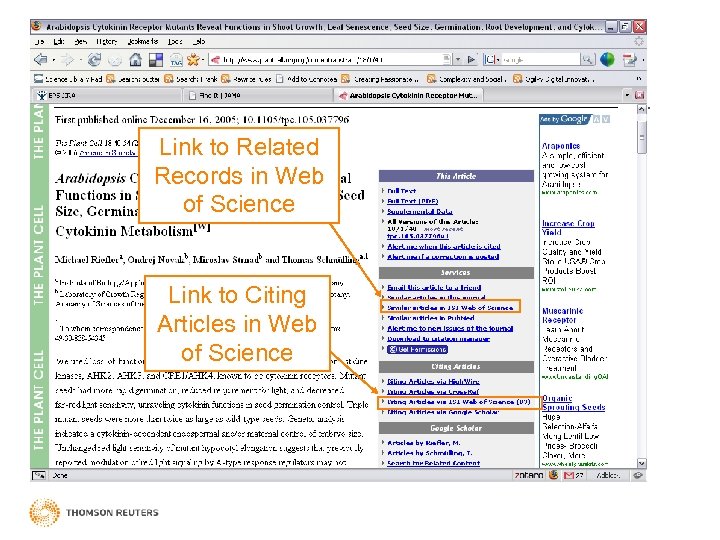Screen dimensions: 720x540
Task: Click the Get Permissions button
Action: (417, 349)
